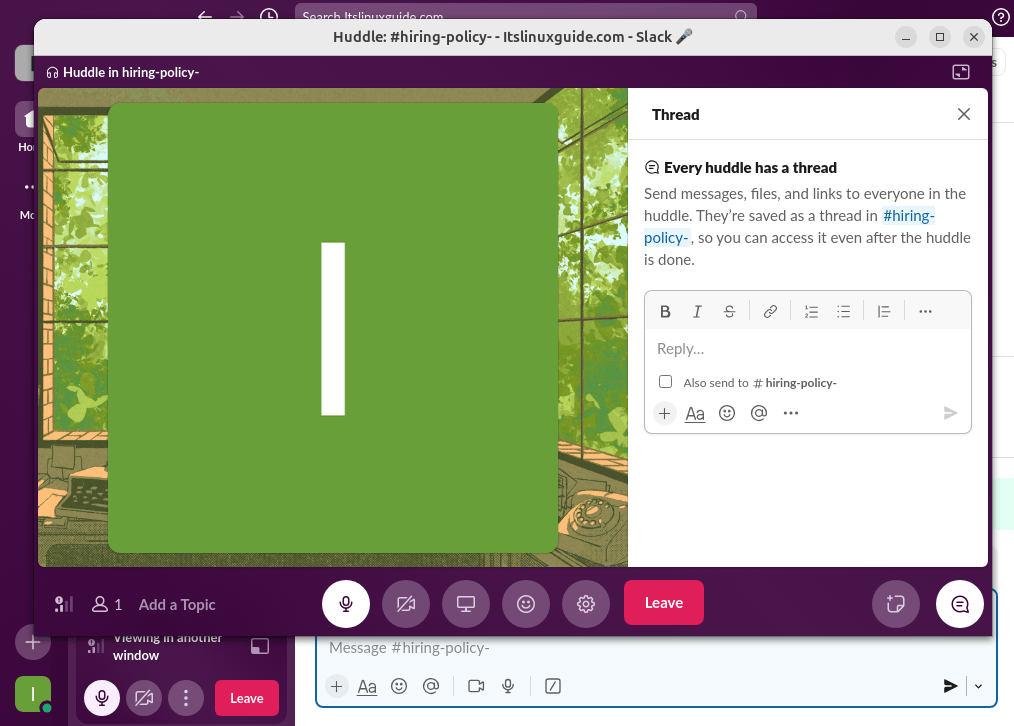The image size is (1014, 726).
Task: Click the #hiring-policy- channel link
Action: tap(909, 216)
